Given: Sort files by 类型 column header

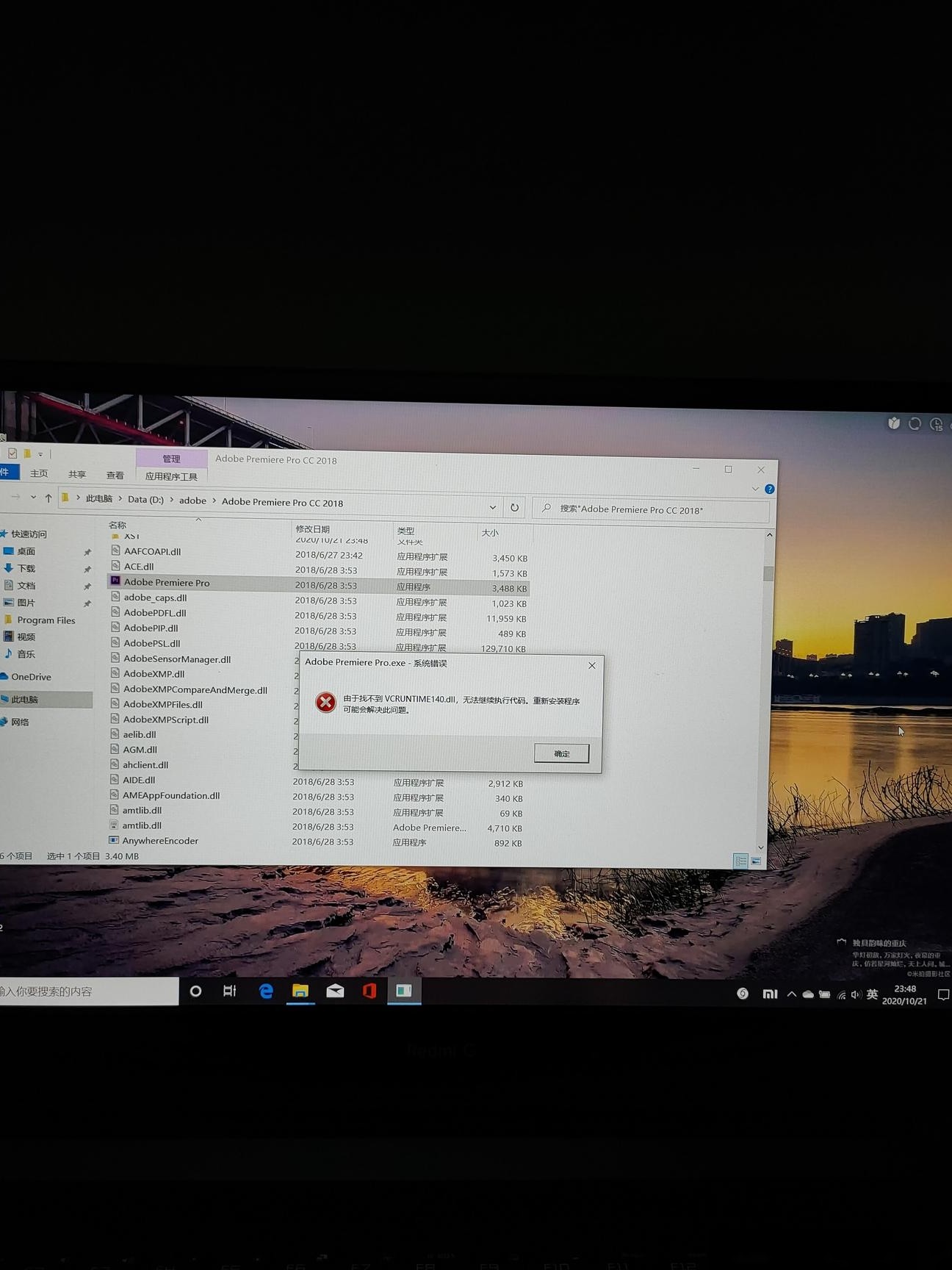Looking at the screenshot, I should click(405, 531).
